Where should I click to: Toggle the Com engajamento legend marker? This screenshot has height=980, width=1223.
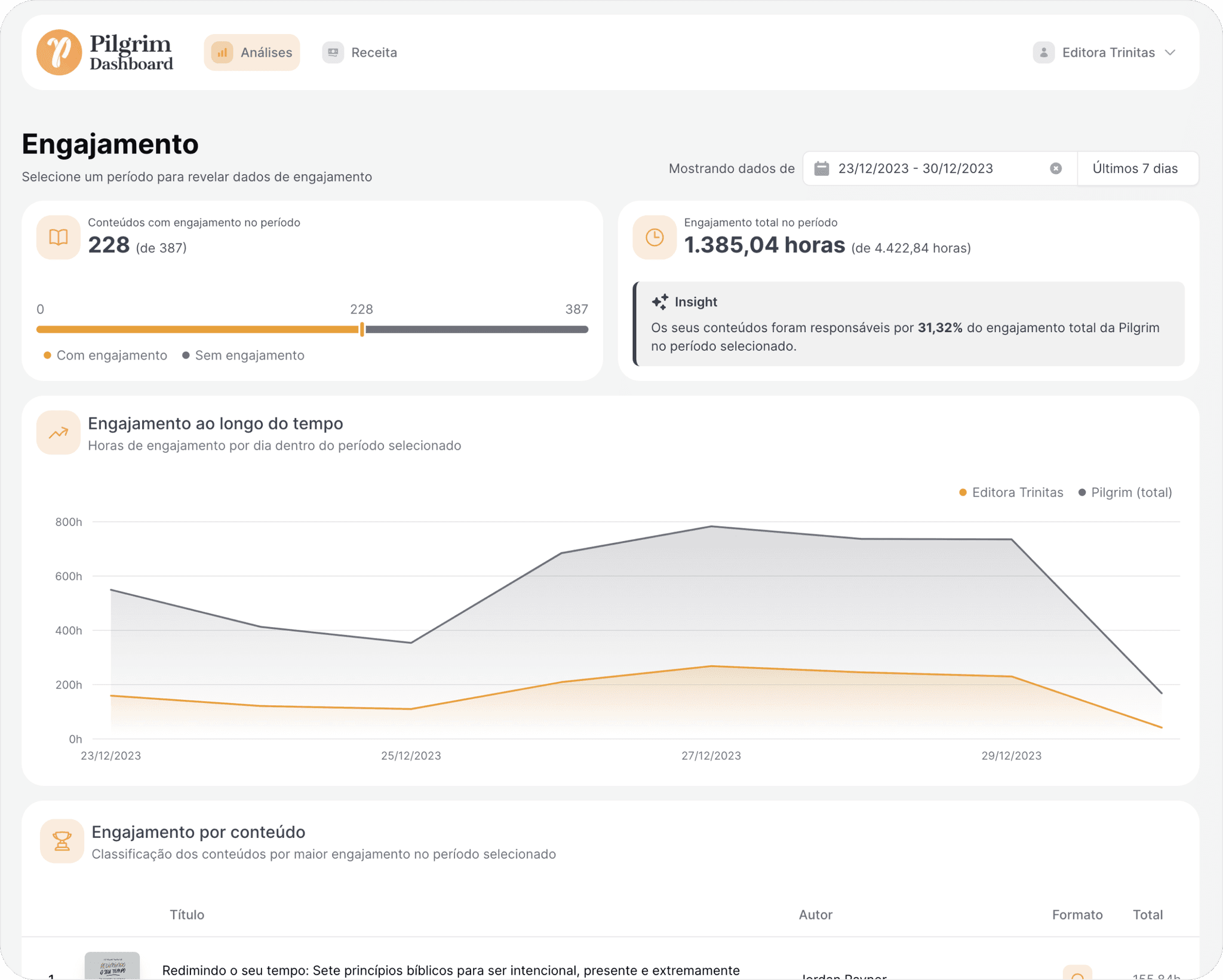tap(47, 355)
